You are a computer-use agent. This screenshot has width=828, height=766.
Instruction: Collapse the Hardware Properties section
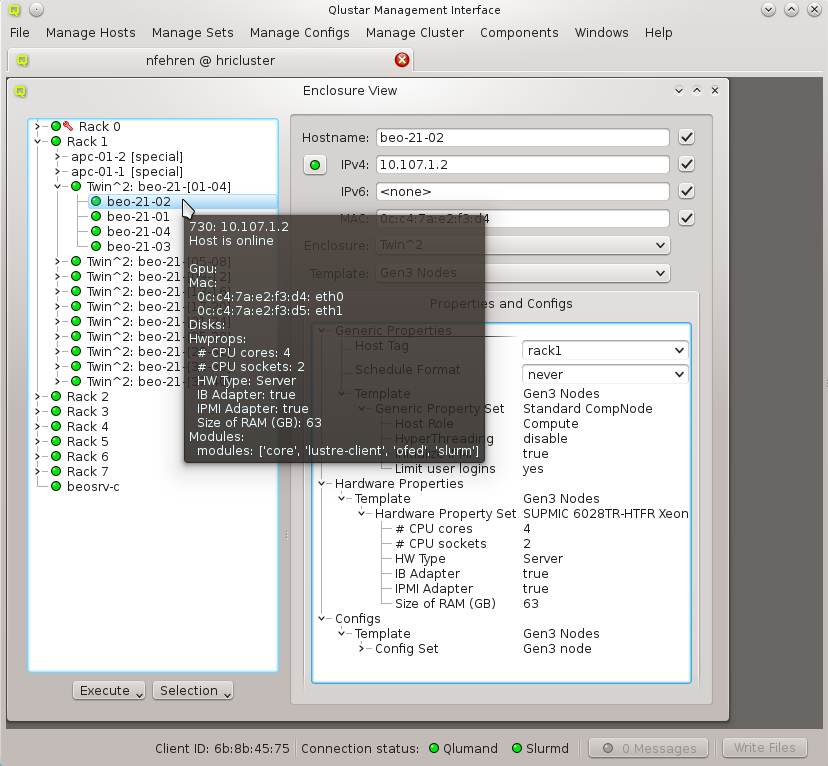click(x=322, y=484)
